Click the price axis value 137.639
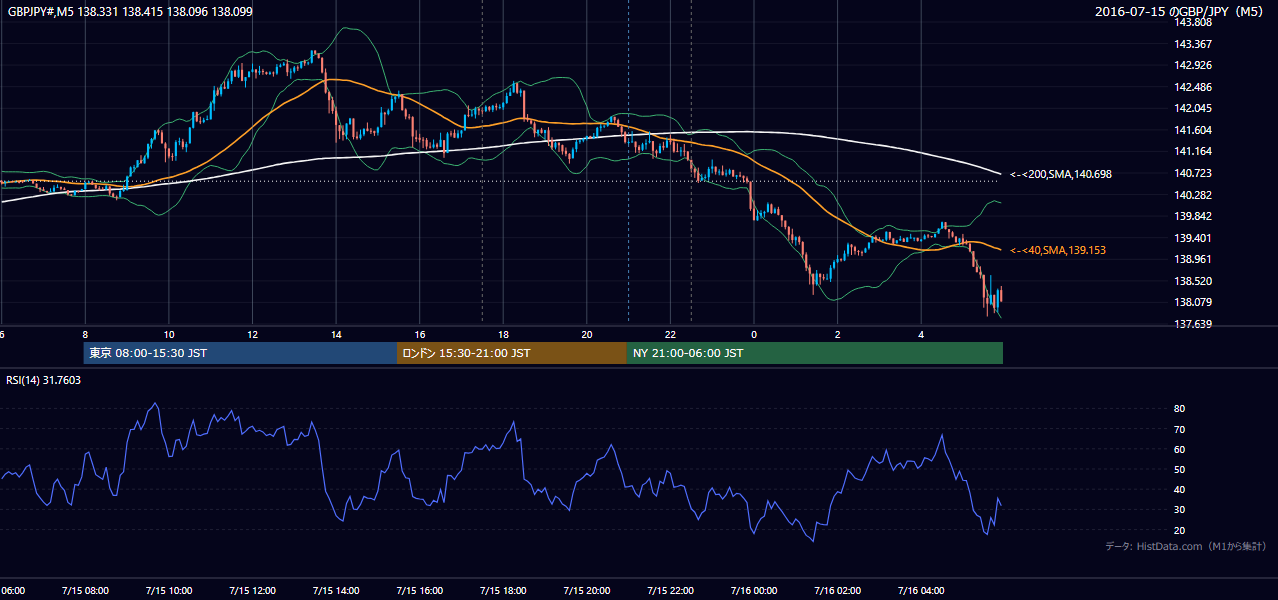 [x=1192, y=324]
